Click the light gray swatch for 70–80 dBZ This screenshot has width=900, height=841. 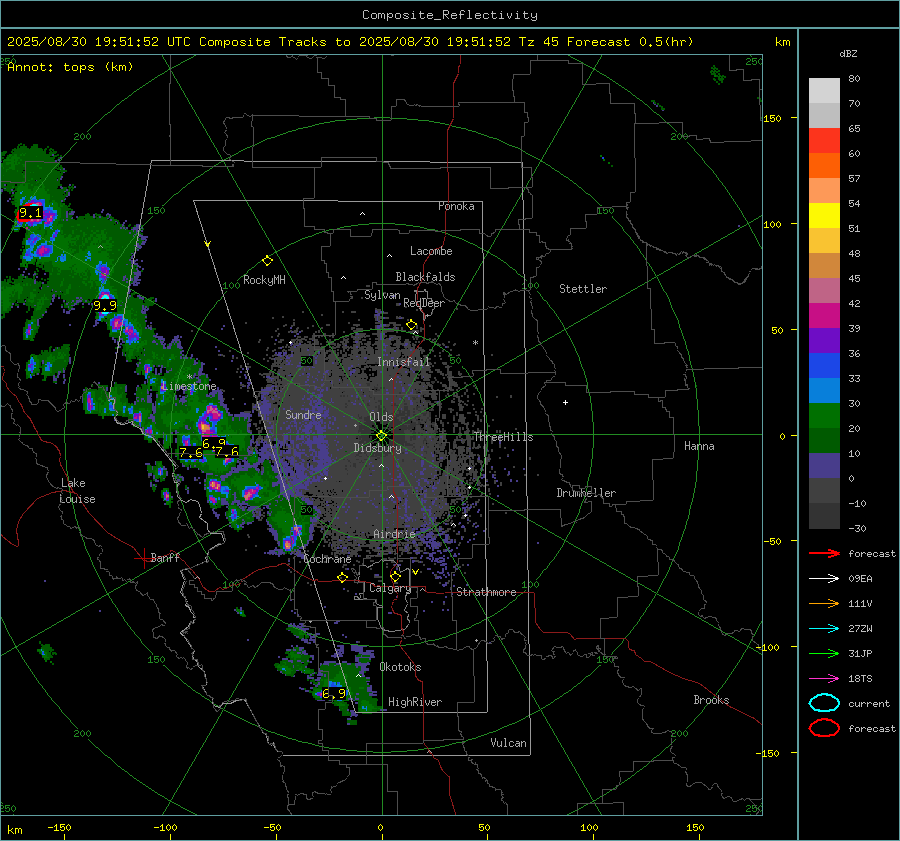[824, 91]
